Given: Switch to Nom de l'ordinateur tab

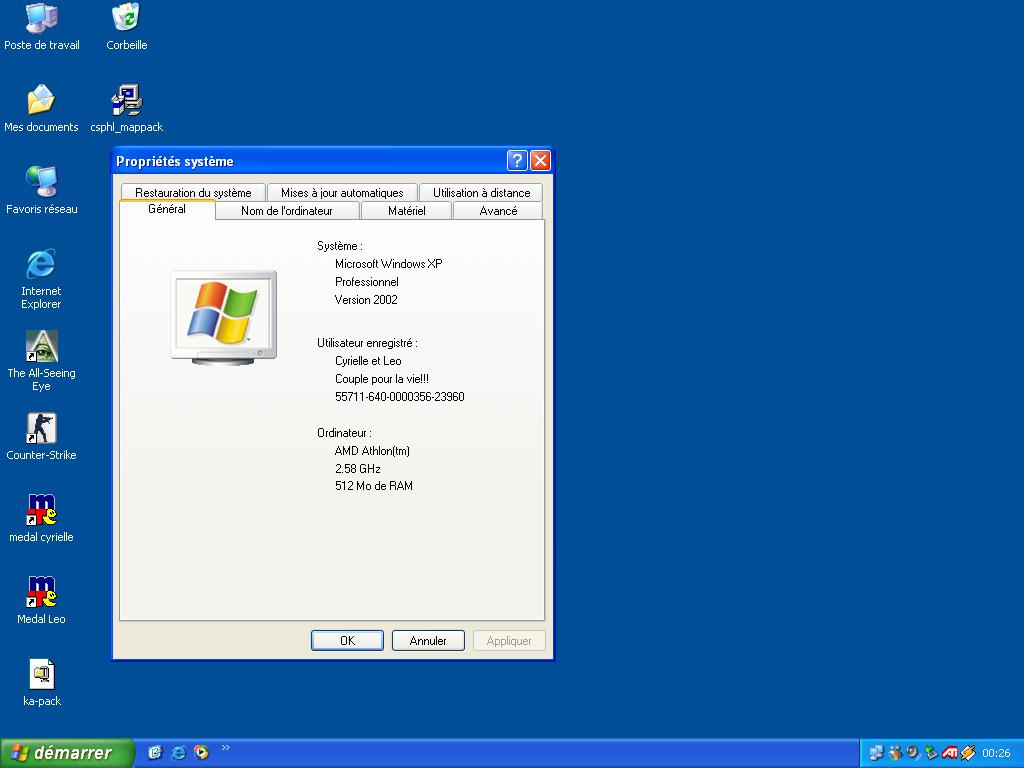Looking at the screenshot, I should (x=287, y=211).
